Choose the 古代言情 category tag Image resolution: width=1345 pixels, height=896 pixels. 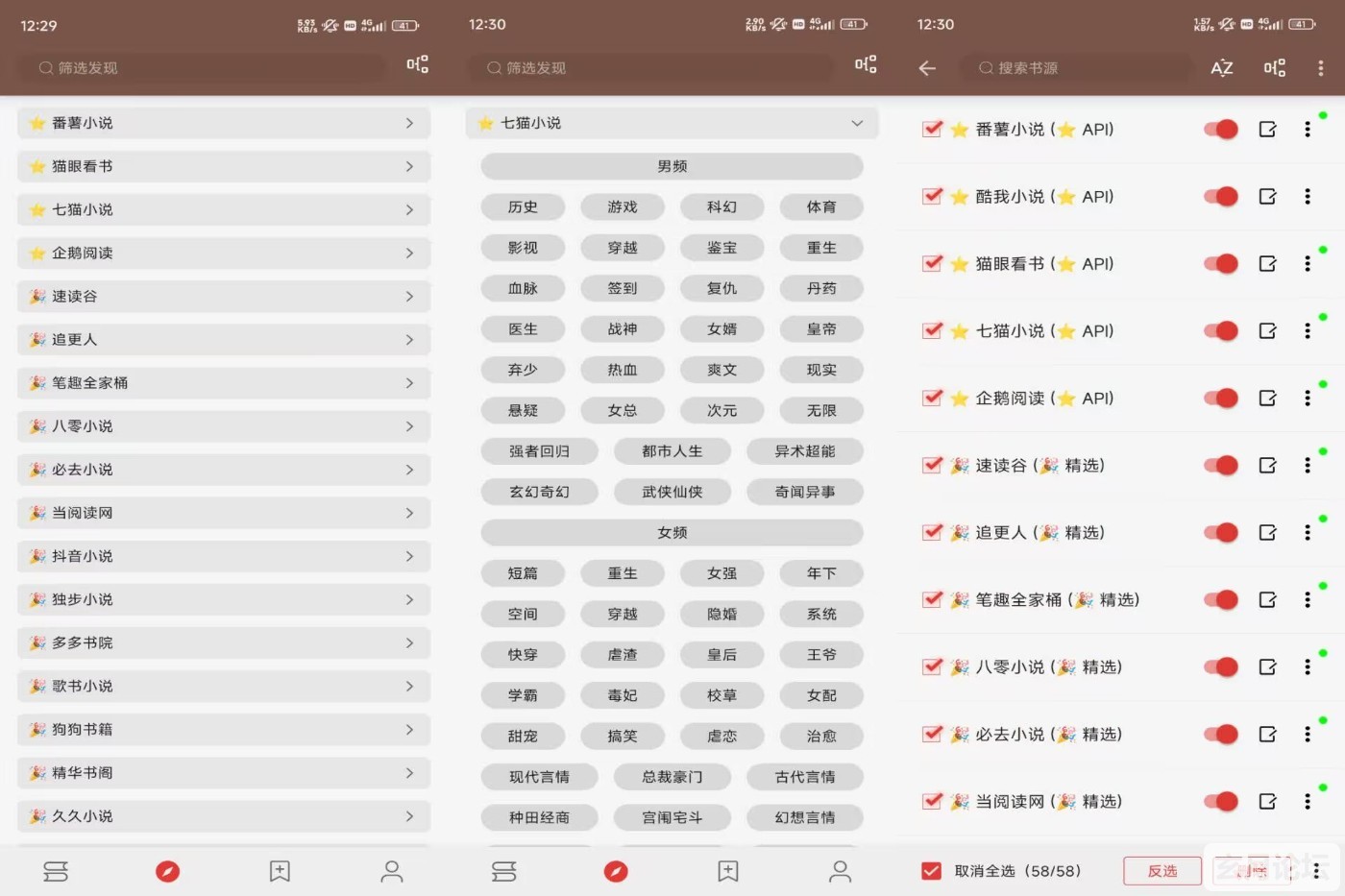(x=805, y=777)
